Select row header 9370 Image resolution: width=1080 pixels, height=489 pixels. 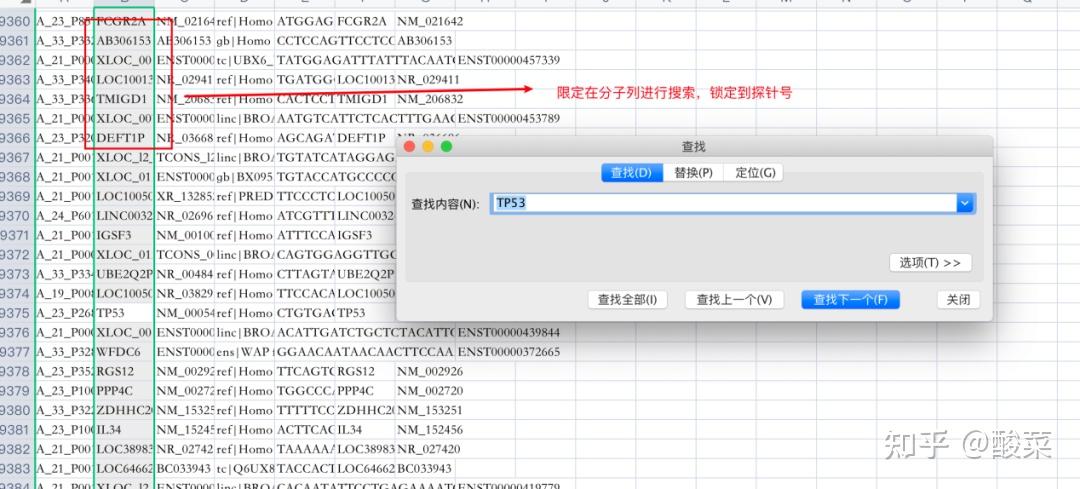[15, 216]
